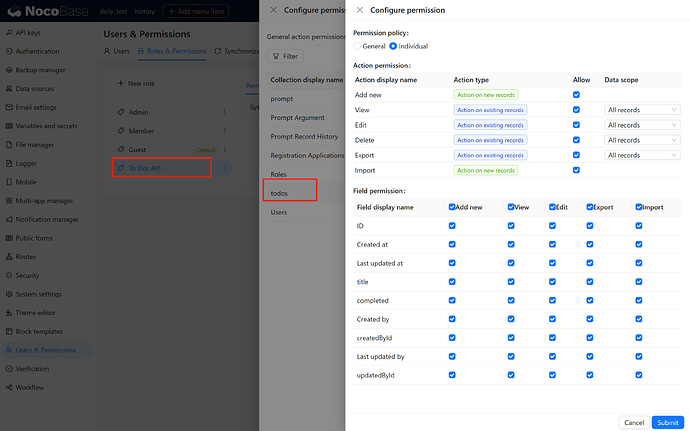Uncheck Allow for the Add new action

click(x=576, y=95)
